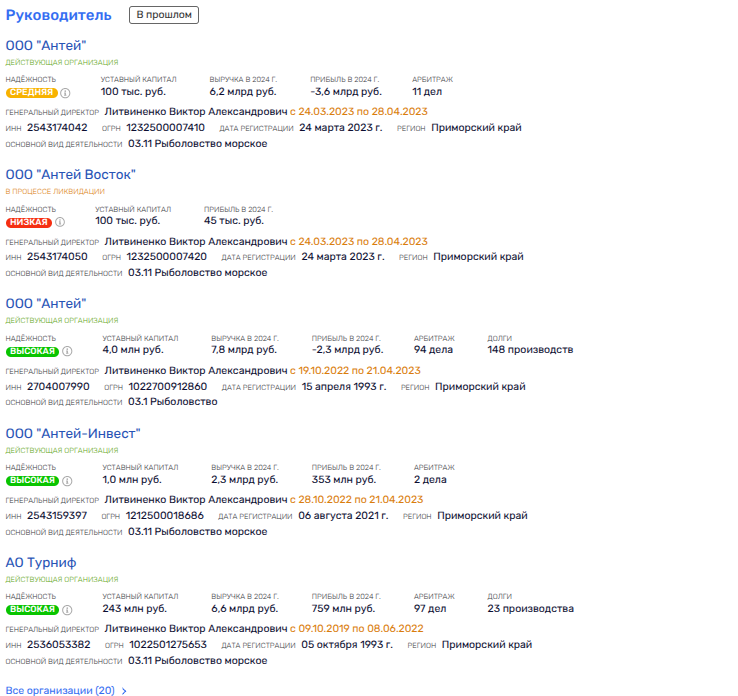Open ООО "Антей Восток" company page
Image resolution: width=738 pixels, height=696 pixels.
point(70,175)
